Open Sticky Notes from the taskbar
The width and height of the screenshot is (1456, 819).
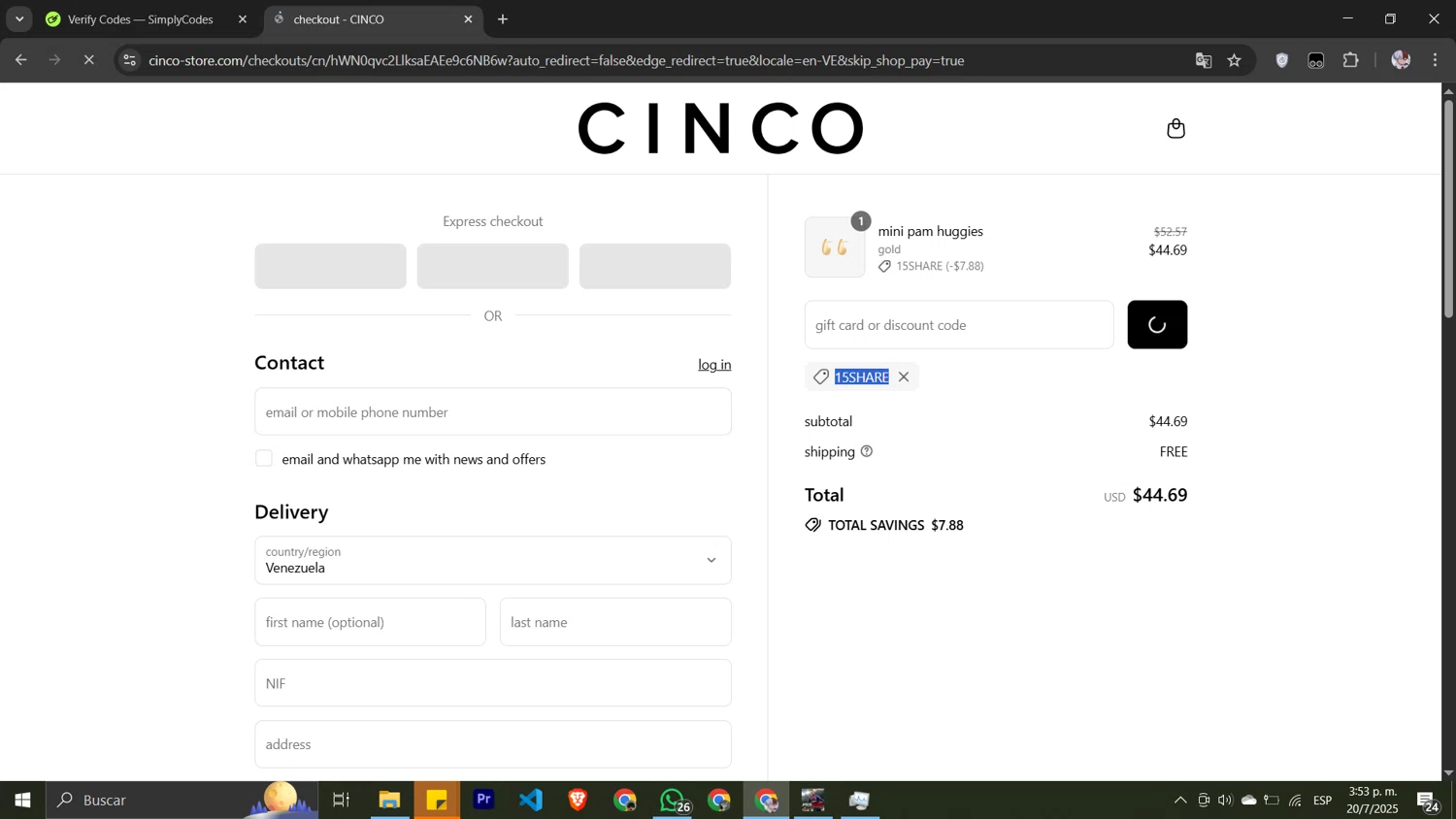(x=437, y=801)
